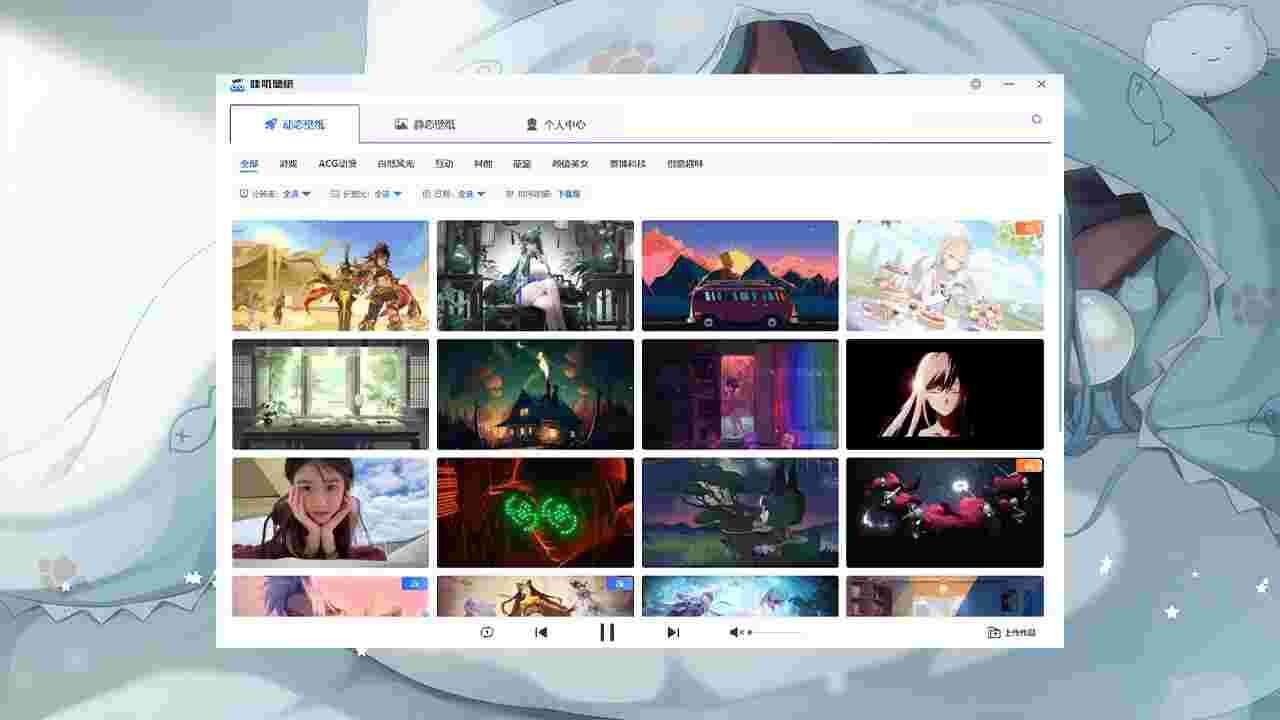Pause the wallpaper playback
This screenshot has height=720, width=1280.
tap(607, 632)
